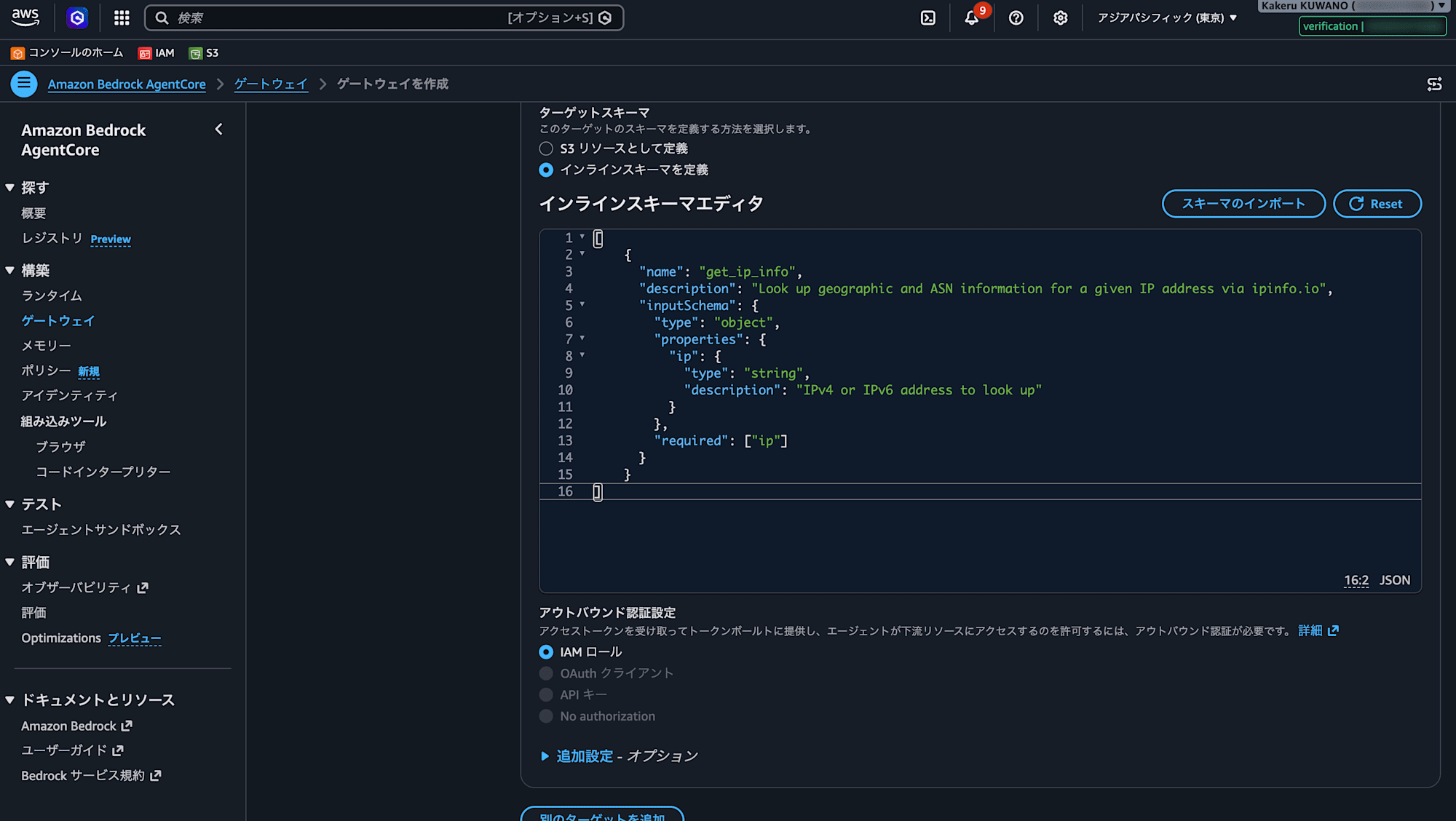Open the notifications bell
This screenshot has height=821, width=1456.
(972, 17)
